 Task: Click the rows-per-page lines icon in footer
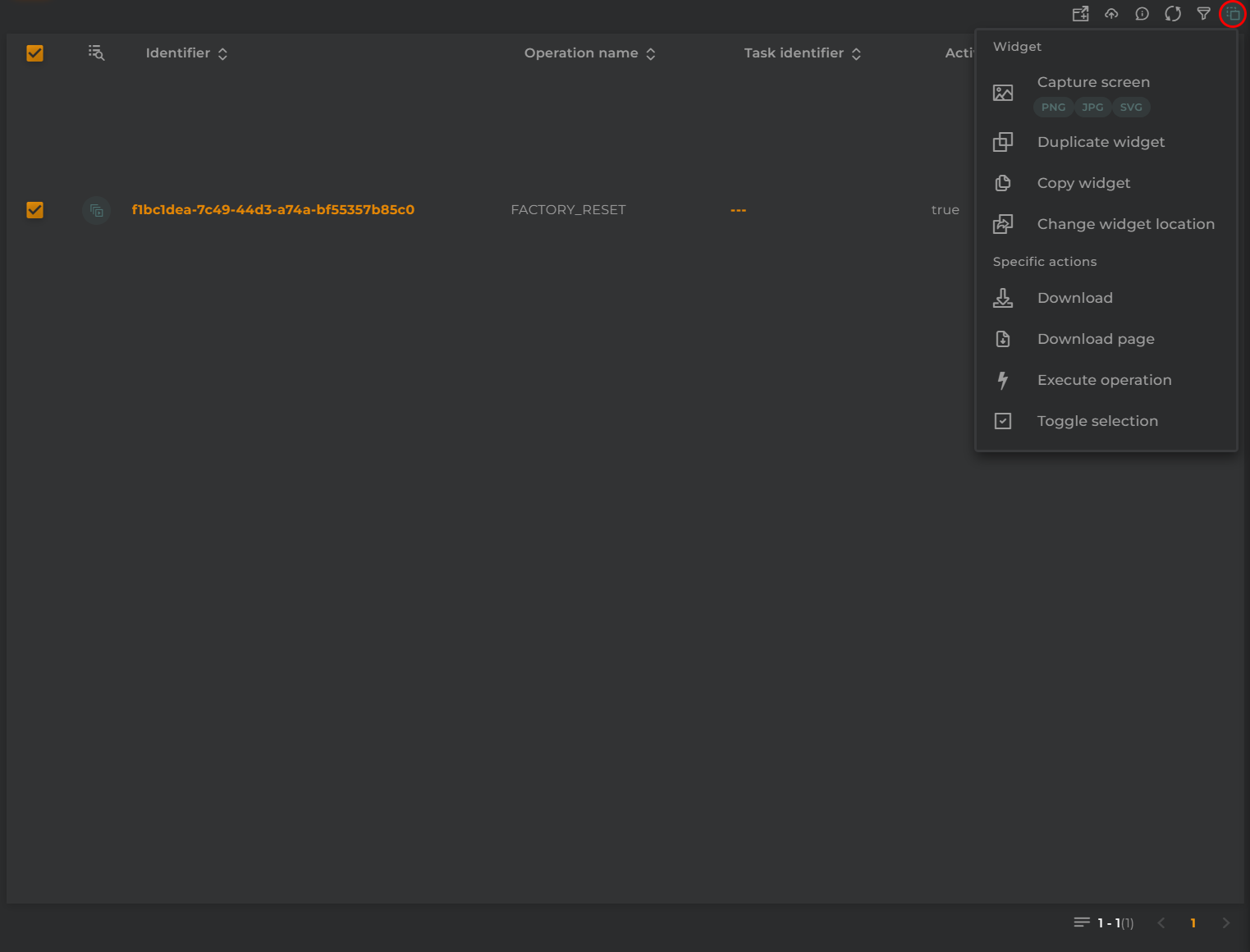click(1082, 923)
